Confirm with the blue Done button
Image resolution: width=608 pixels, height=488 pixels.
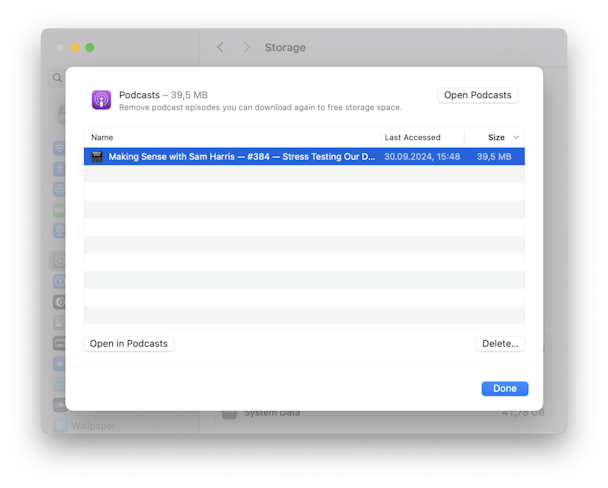(x=504, y=388)
